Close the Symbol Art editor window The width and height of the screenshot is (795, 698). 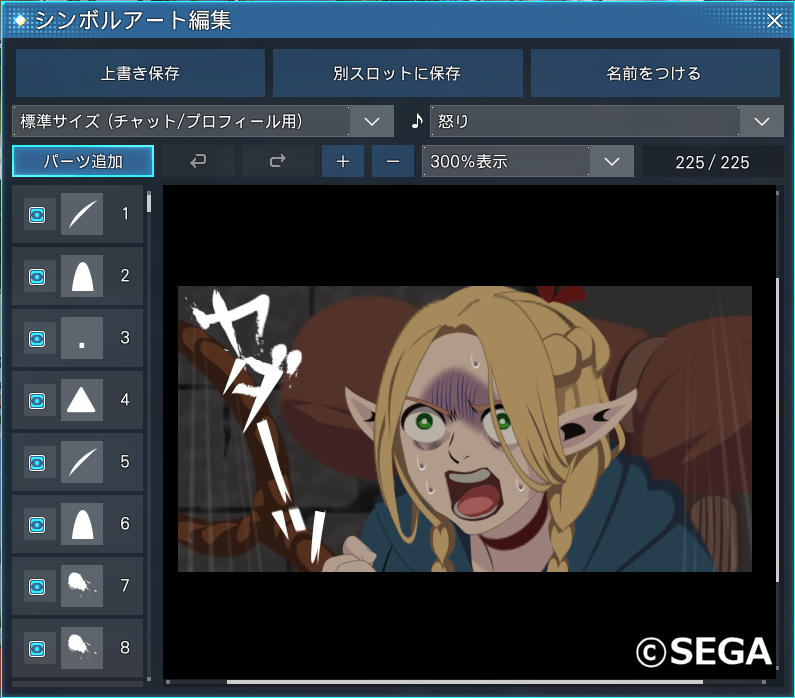point(774,20)
